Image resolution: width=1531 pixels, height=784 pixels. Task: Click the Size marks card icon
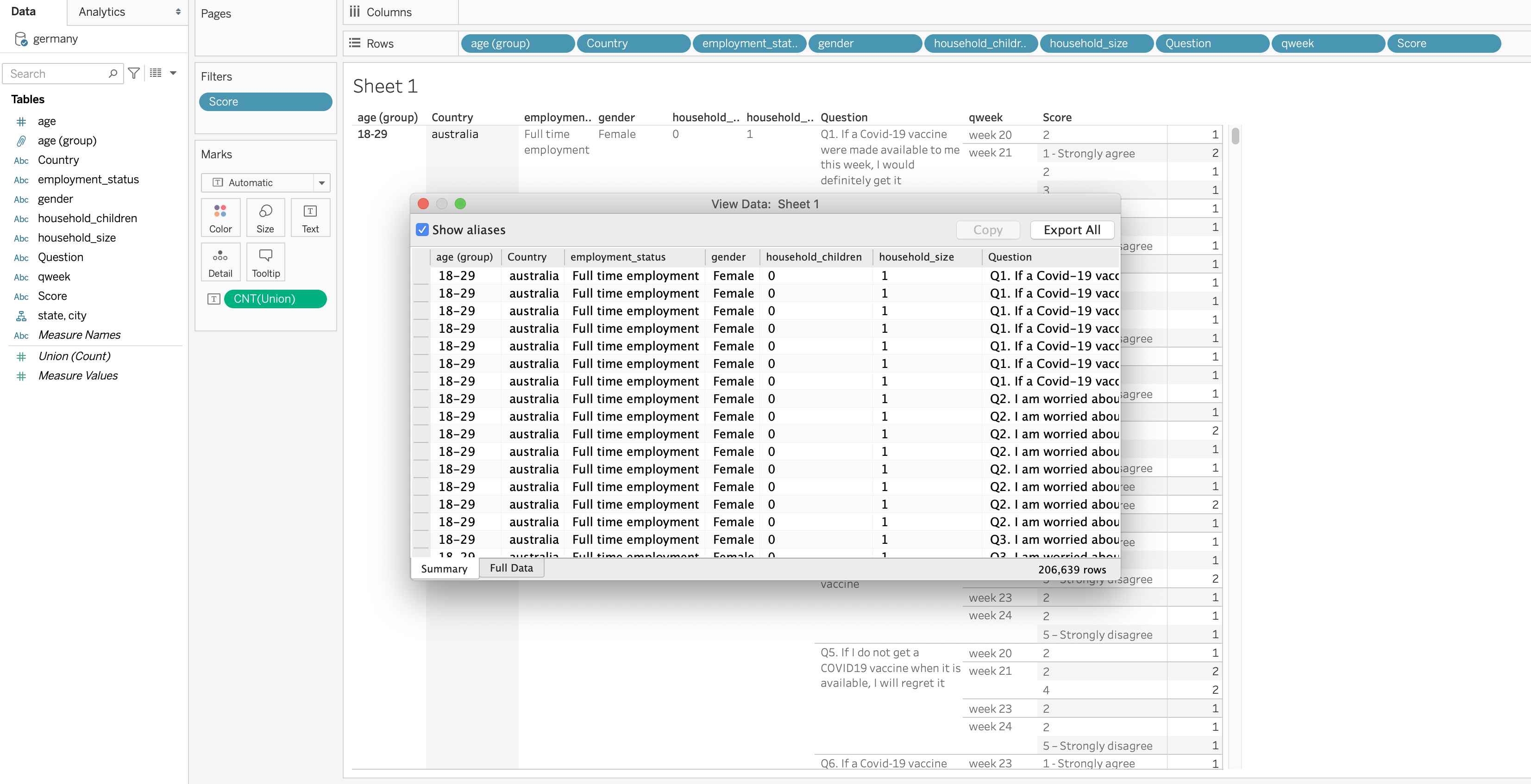click(265, 212)
